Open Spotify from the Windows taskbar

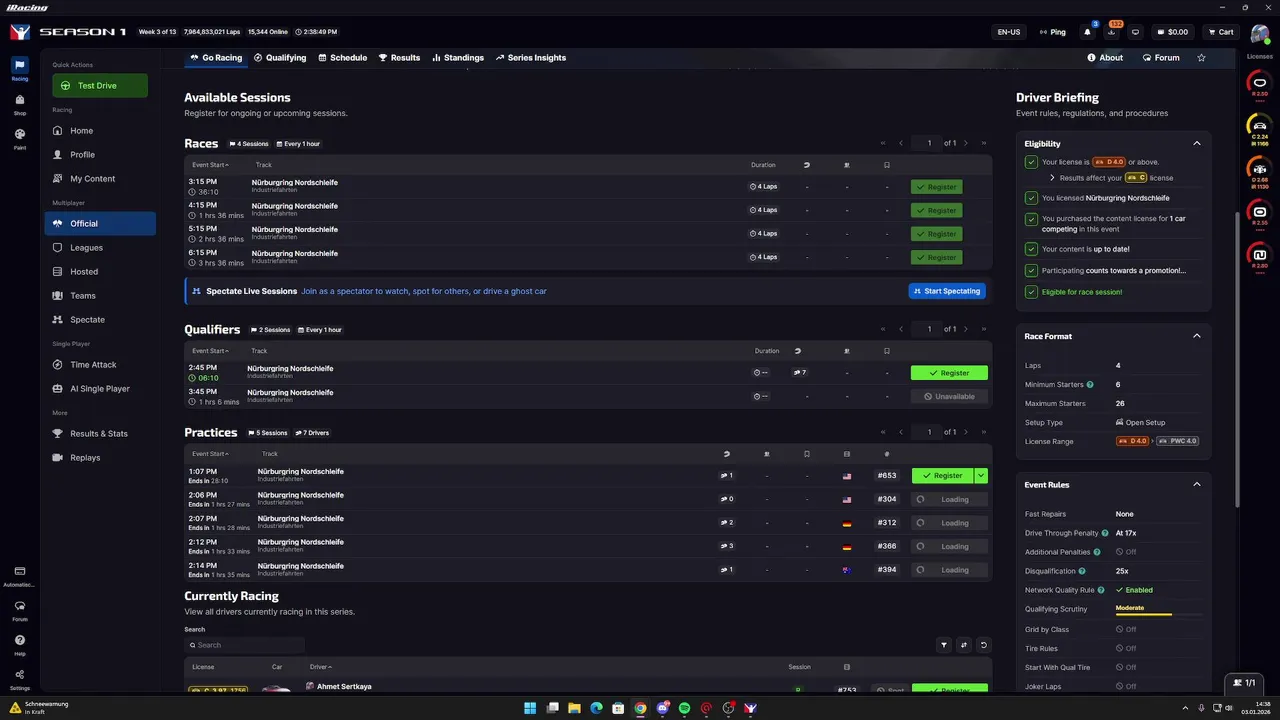coord(684,708)
